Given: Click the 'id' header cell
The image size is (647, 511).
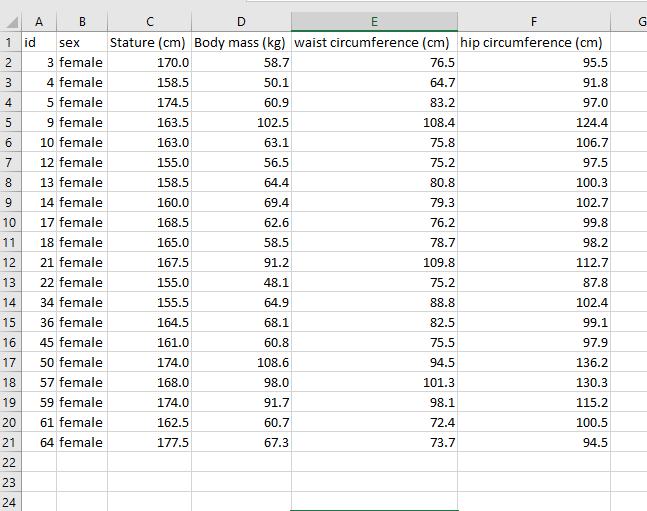Looking at the screenshot, I should pos(39,42).
